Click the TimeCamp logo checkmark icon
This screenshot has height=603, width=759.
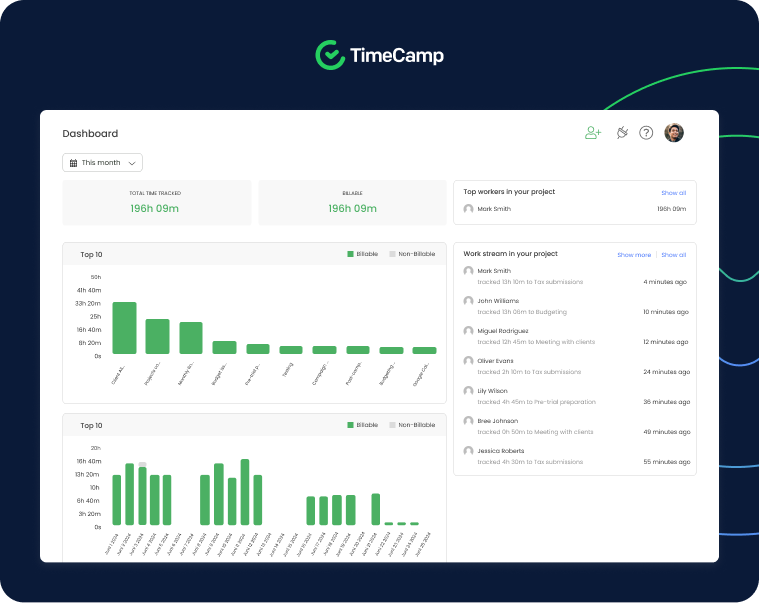[x=329, y=56]
